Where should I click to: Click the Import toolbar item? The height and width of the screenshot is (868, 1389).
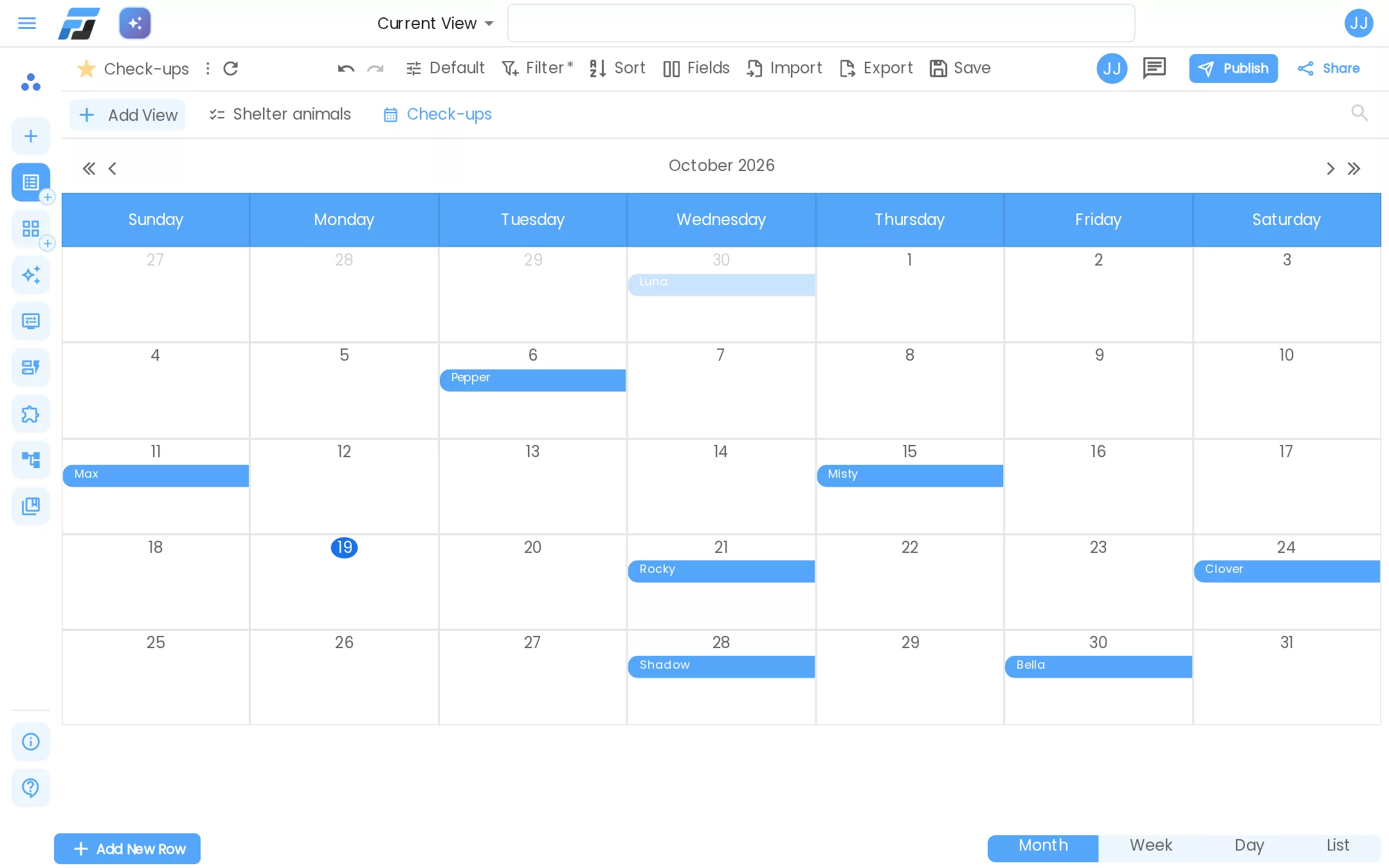[784, 68]
